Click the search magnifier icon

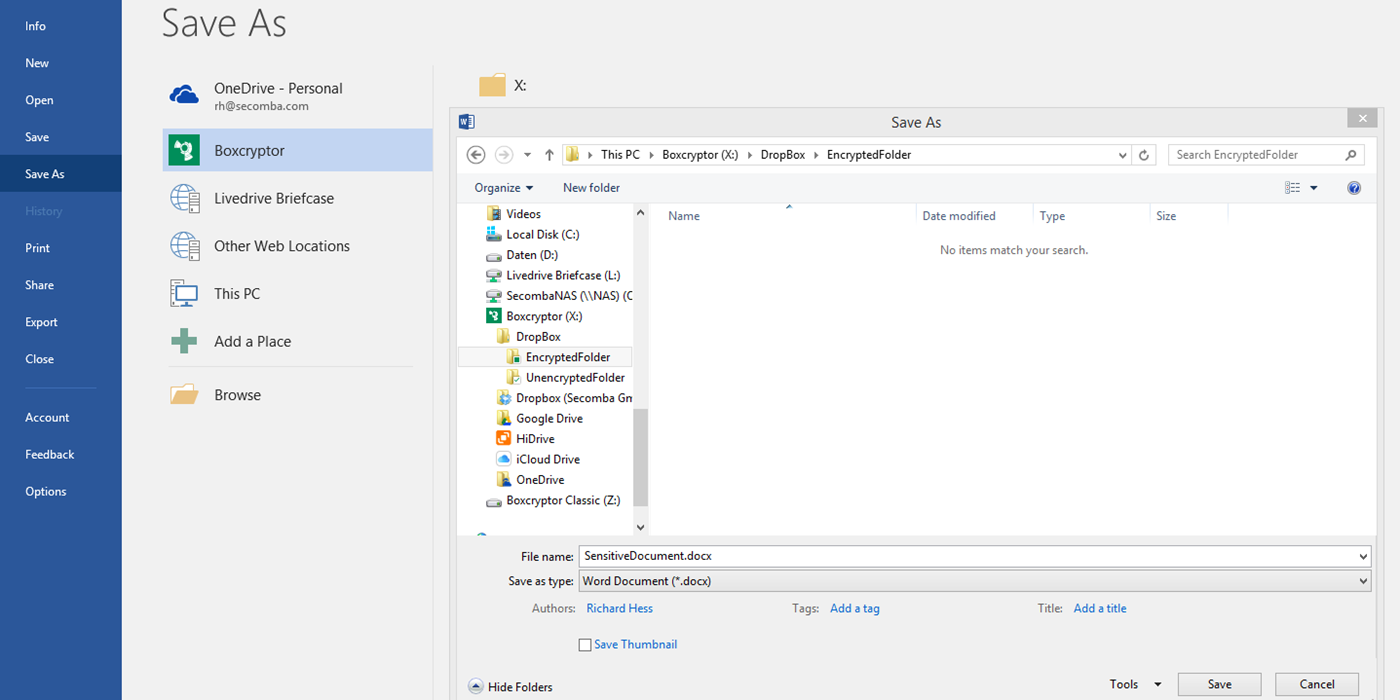click(x=1351, y=155)
